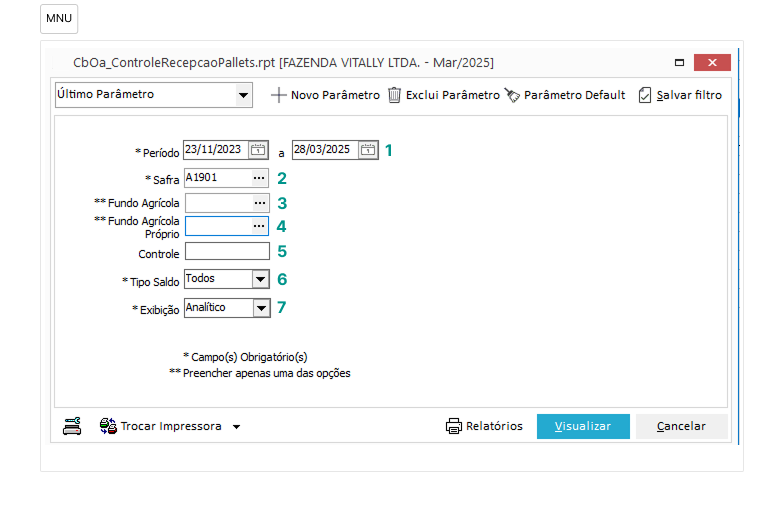The height and width of the screenshot is (512, 784).
Task: Expand the Exibição dropdown arrow
Action: pyautogui.click(x=262, y=308)
